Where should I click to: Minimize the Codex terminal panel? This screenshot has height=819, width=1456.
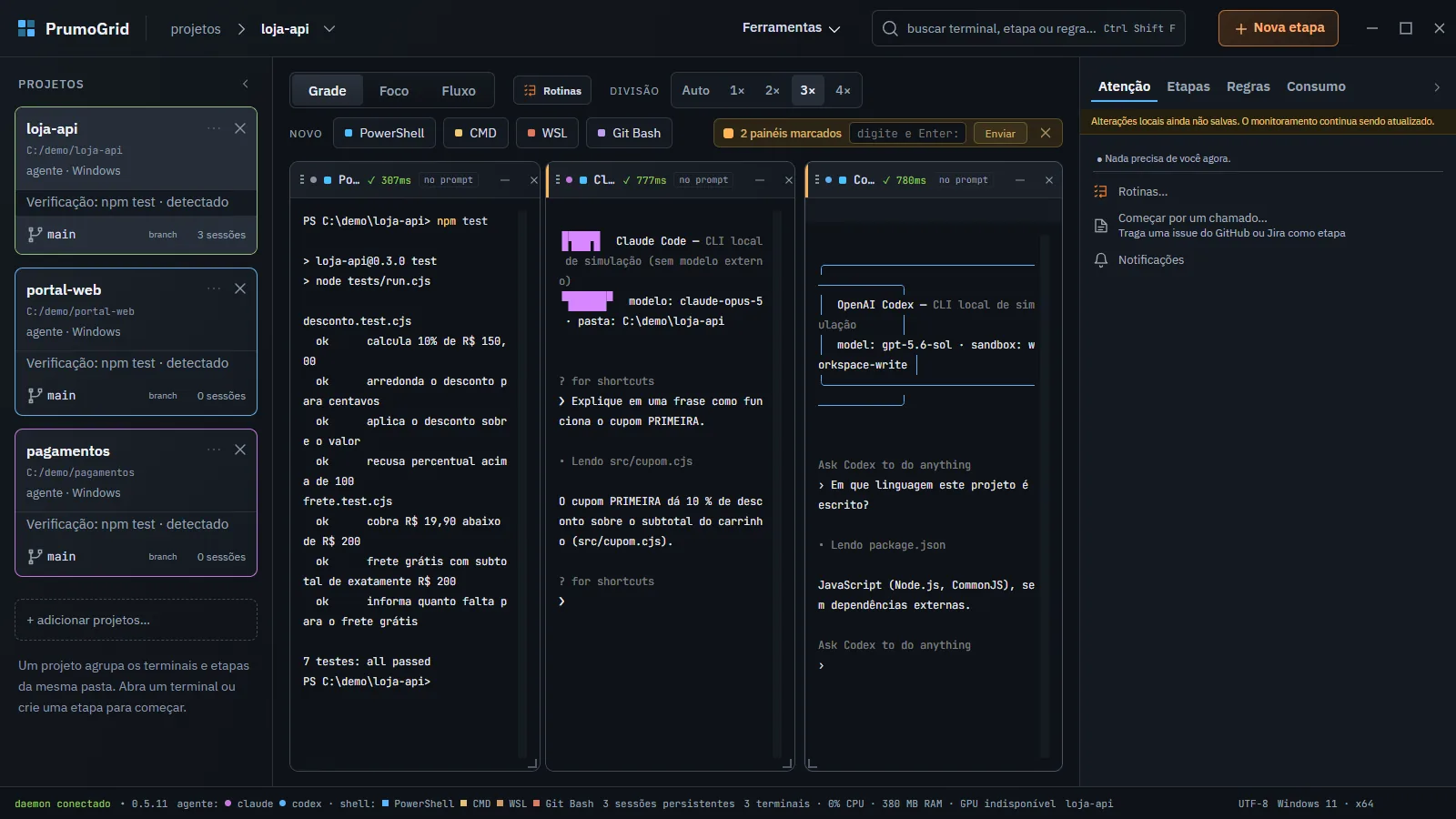tap(1020, 180)
